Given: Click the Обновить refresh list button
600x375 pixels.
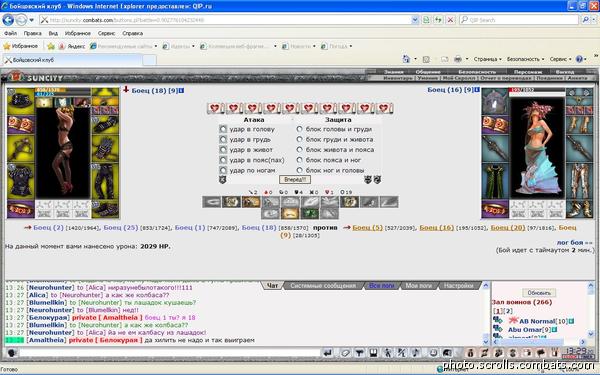Looking at the screenshot, I should pyautogui.click(x=539, y=293).
